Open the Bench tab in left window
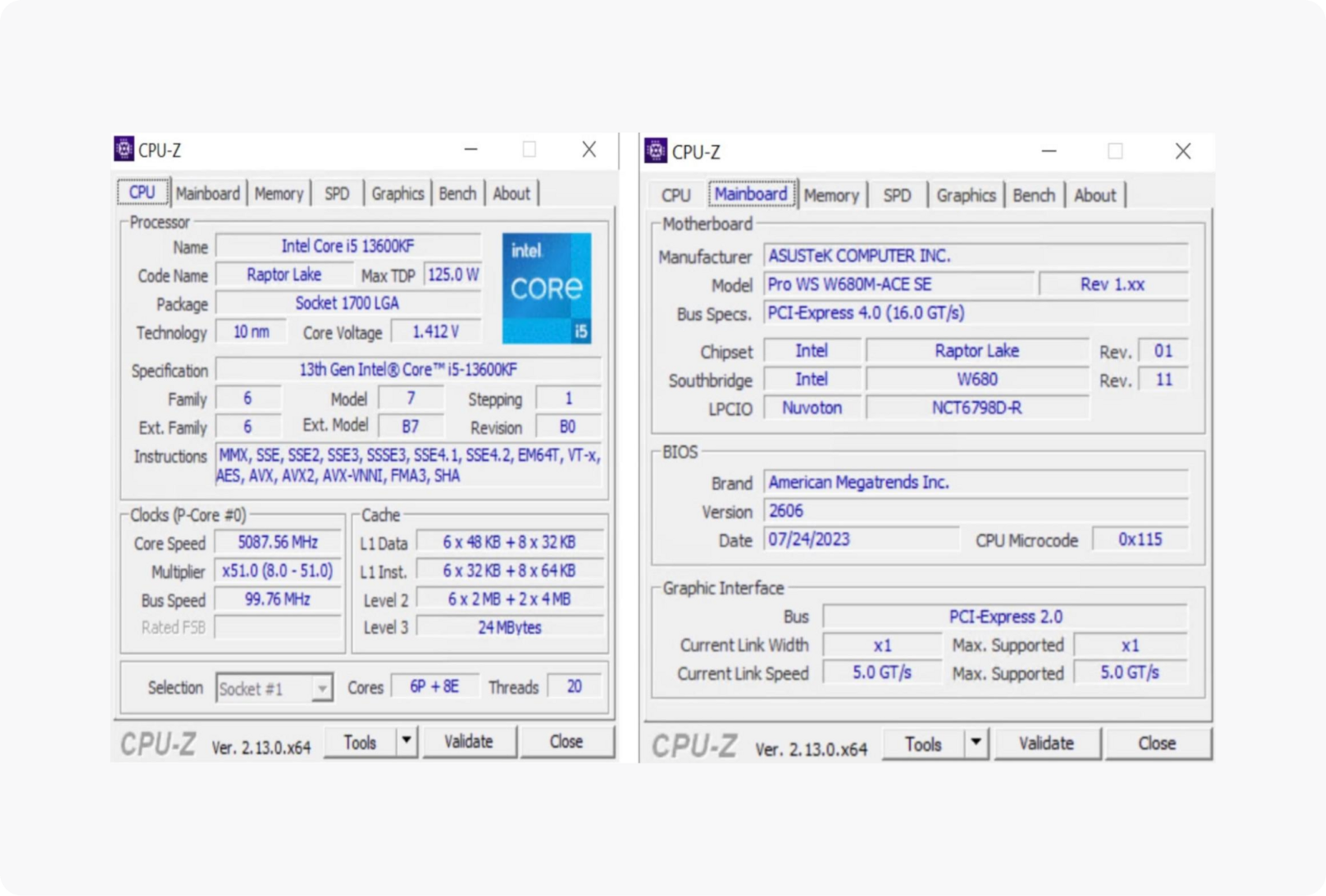Screen dimensions: 1326x896 coord(458,193)
